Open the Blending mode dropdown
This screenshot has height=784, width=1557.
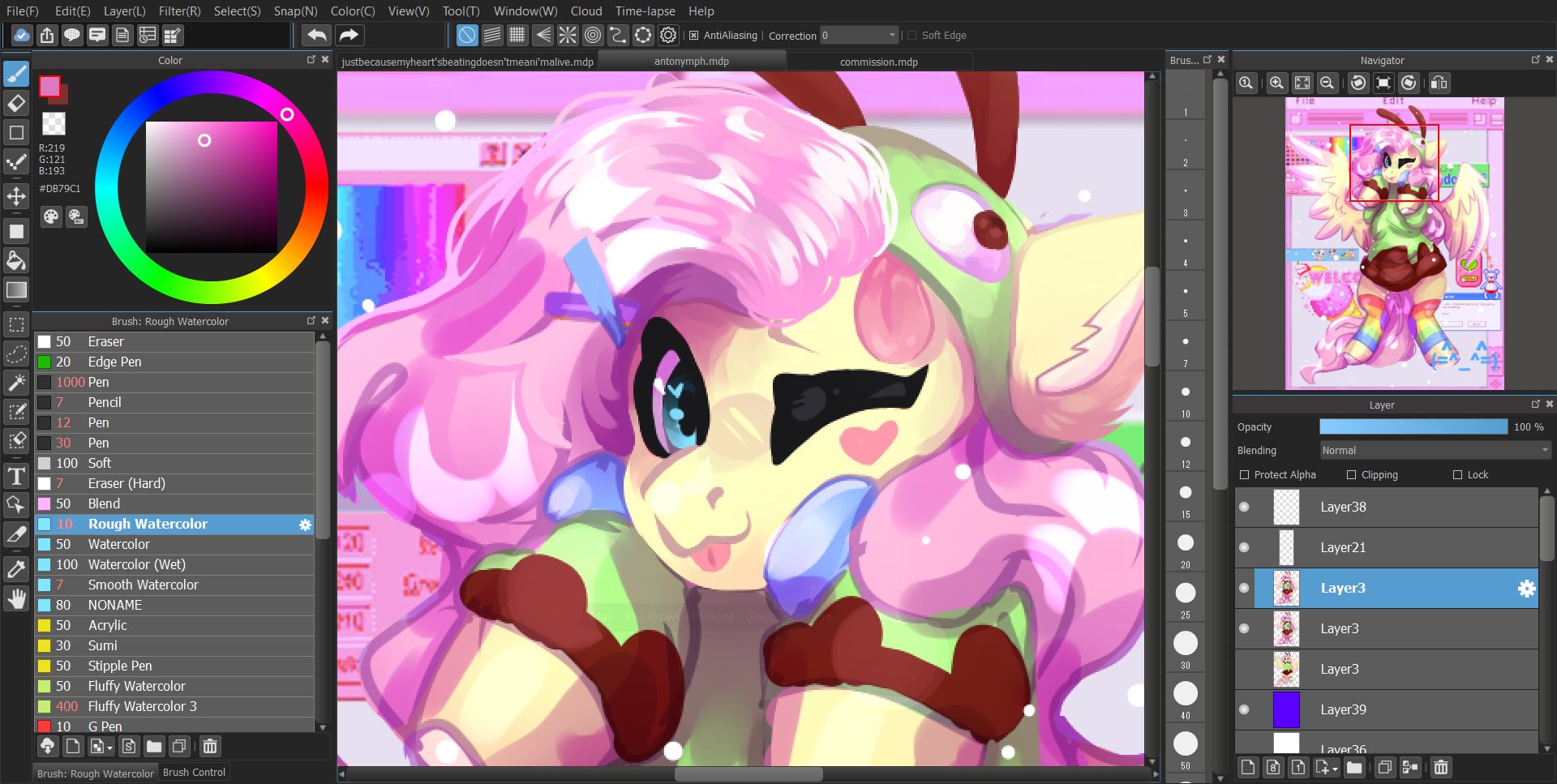coord(1435,451)
